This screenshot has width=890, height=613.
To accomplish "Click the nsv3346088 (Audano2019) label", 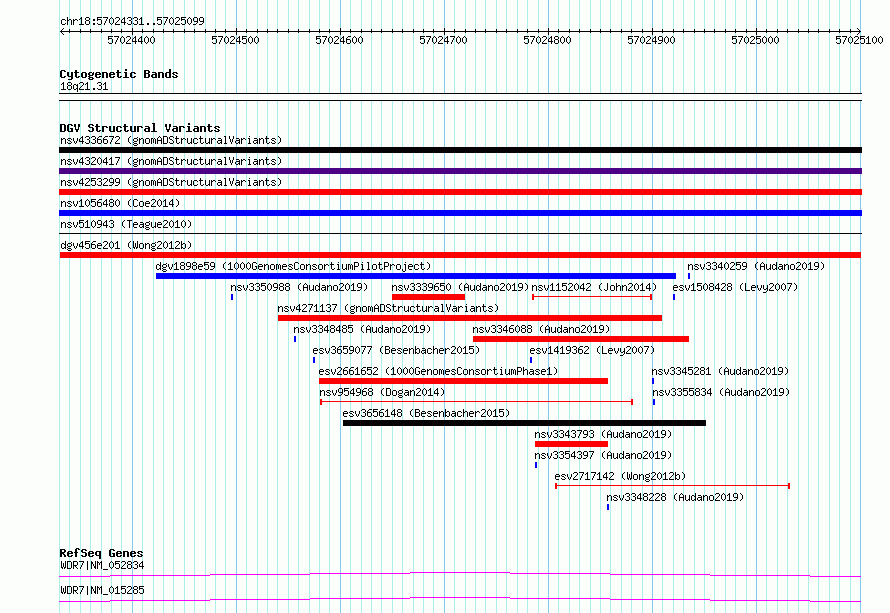I will [541, 329].
